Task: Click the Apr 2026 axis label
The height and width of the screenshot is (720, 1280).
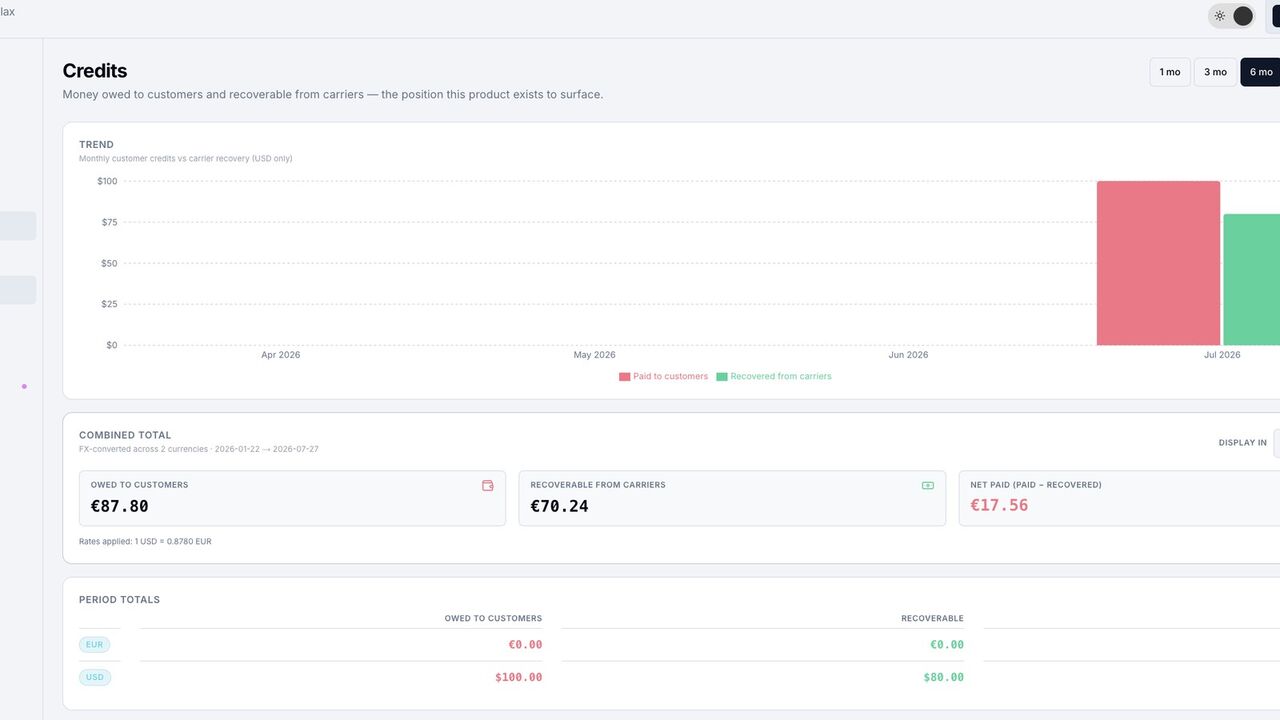Action: click(281, 355)
